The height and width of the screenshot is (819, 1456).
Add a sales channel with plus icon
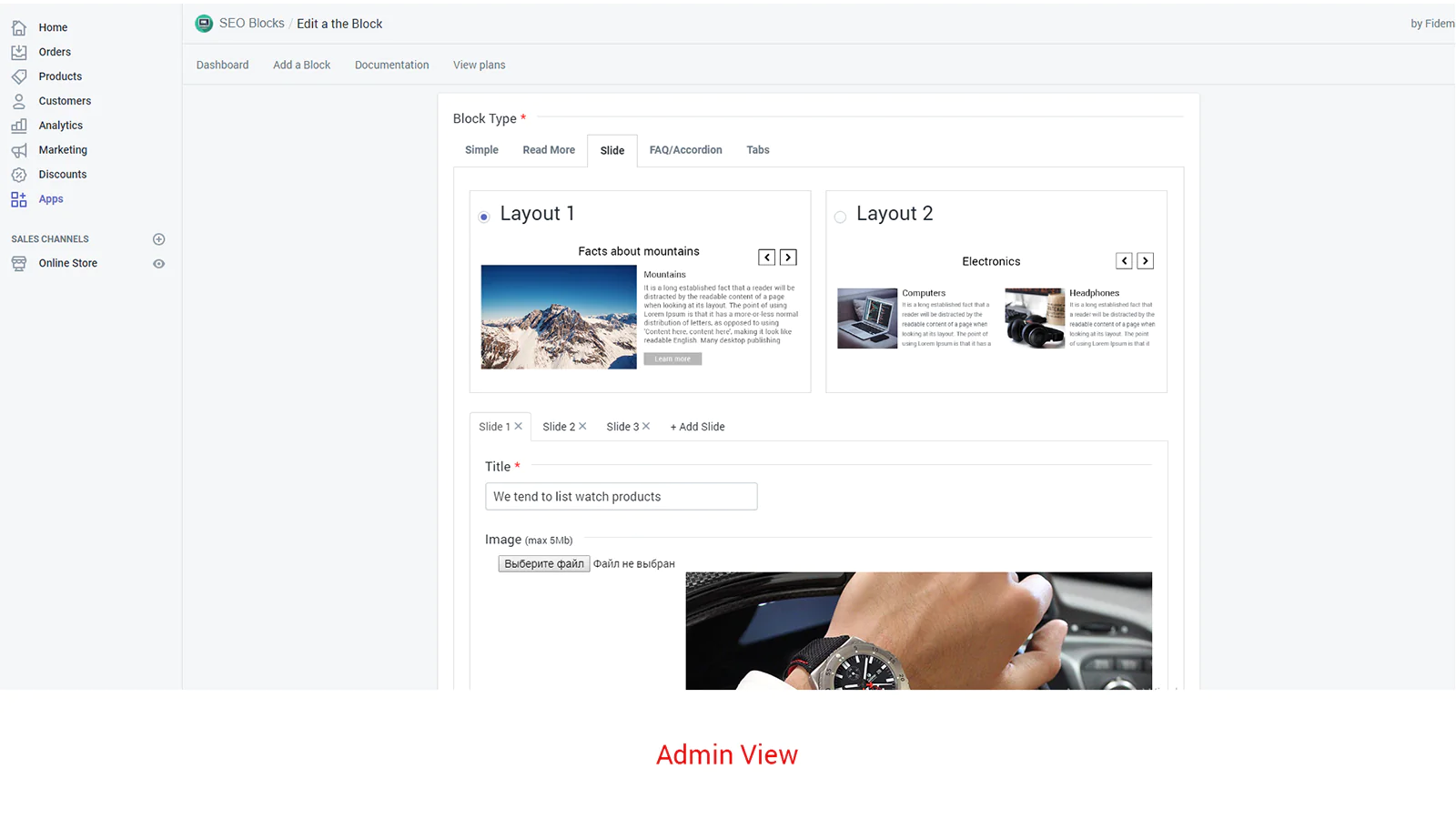coord(159,239)
